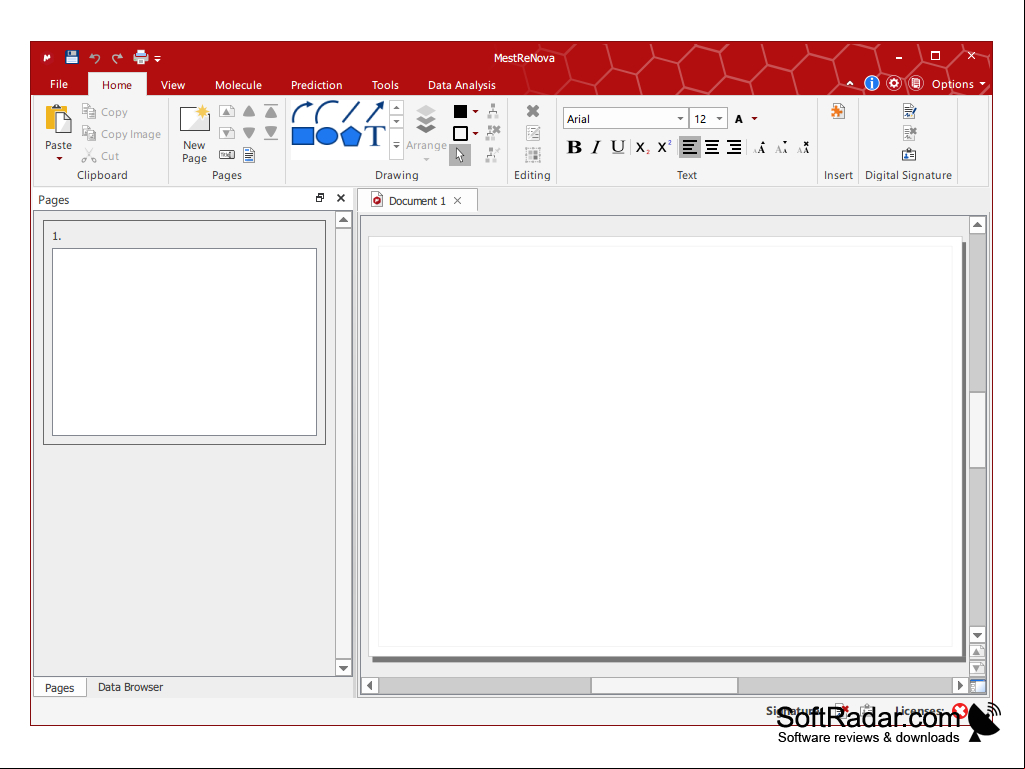Viewport: 1025px width, 769px height.
Task: Collapse the ribbon with the caret button
Action: [x=849, y=84]
